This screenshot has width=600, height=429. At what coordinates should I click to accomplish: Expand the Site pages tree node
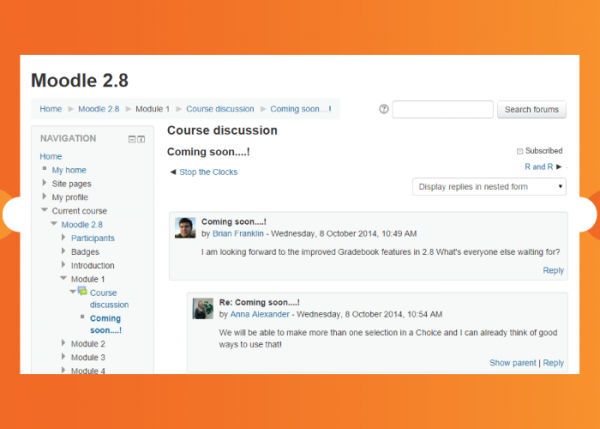[45, 184]
